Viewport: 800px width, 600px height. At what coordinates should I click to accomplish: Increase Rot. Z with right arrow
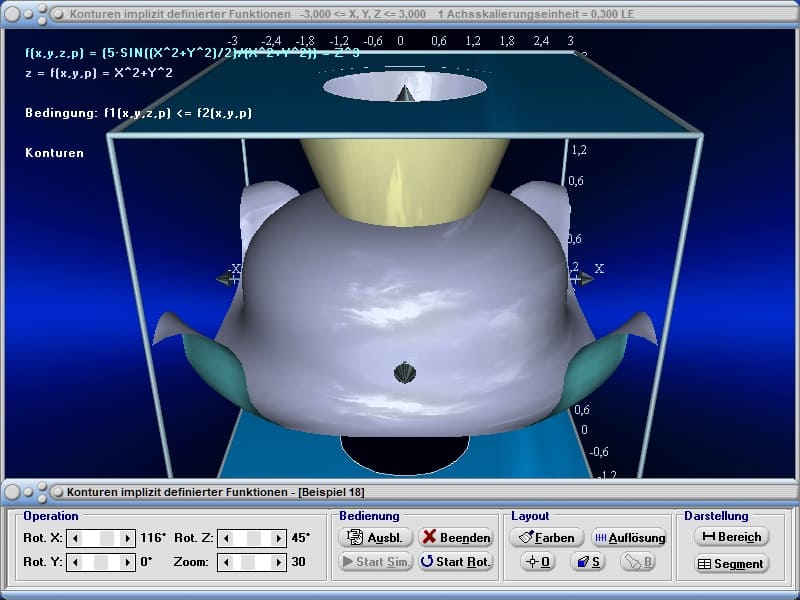[278, 538]
